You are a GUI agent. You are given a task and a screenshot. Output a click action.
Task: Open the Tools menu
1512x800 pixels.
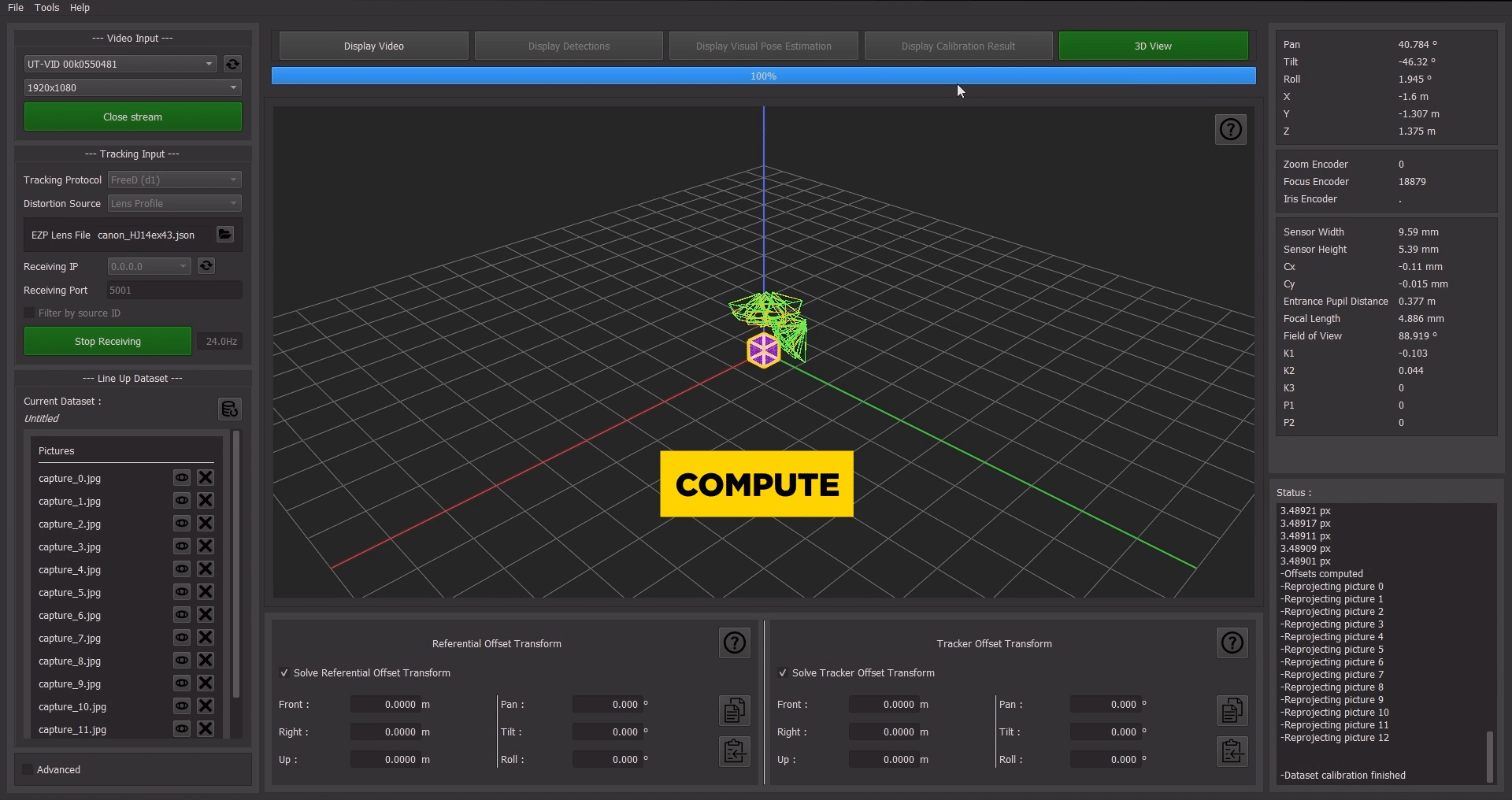pyautogui.click(x=46, y=7)
